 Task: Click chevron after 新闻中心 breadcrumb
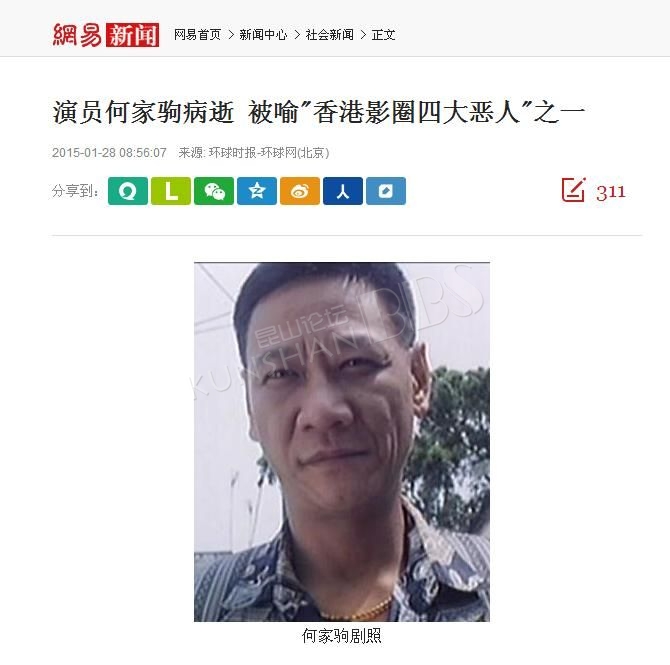pos(297,35)
